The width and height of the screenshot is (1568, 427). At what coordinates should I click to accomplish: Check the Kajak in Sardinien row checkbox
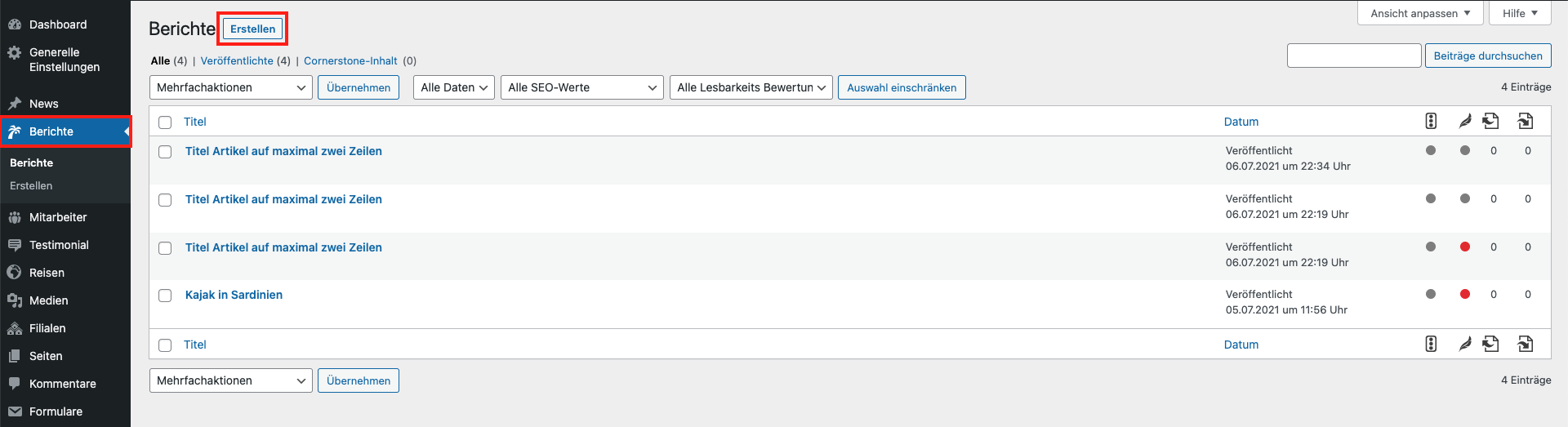point(165,296)
